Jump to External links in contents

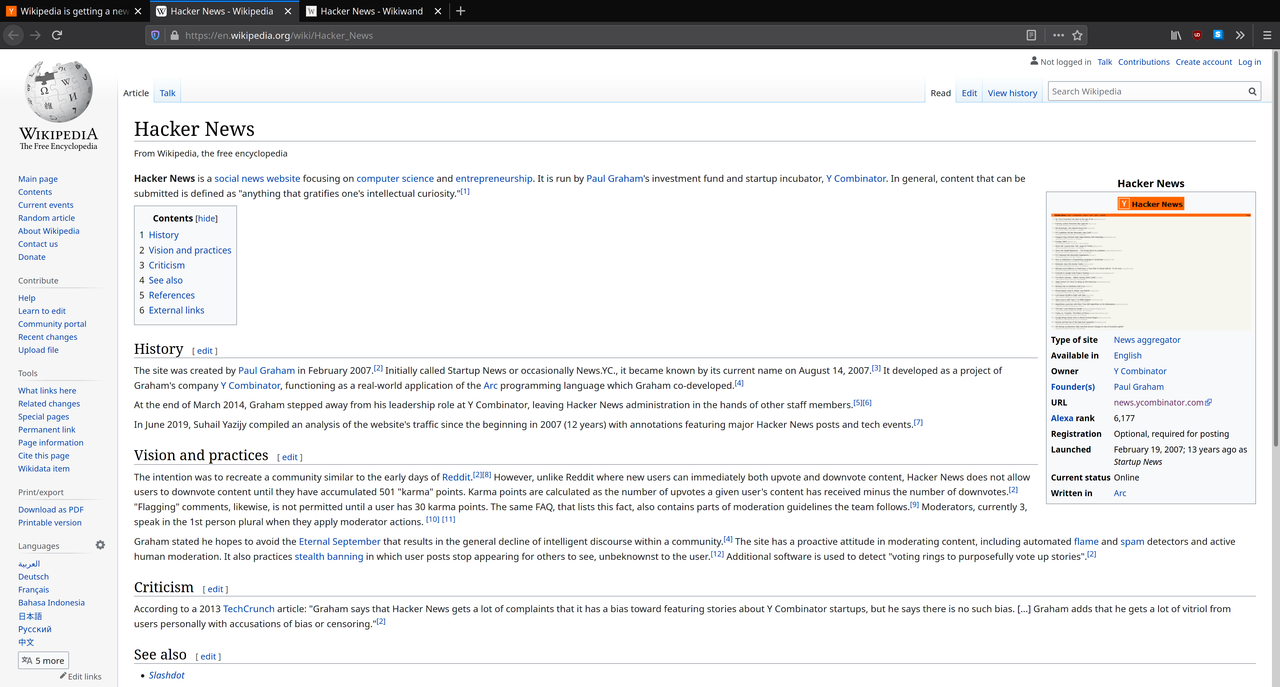coord(176,310)
